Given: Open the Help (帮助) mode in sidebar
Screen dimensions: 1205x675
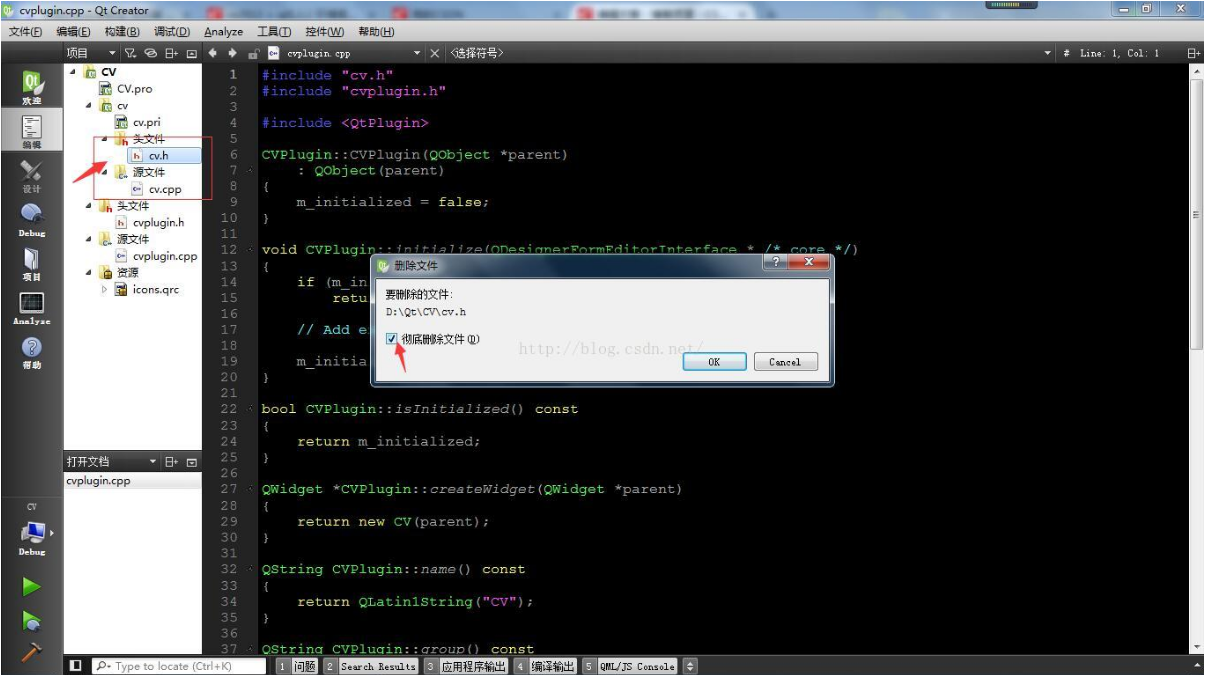Looking at the screenshot, I should (x=32, y=352).
